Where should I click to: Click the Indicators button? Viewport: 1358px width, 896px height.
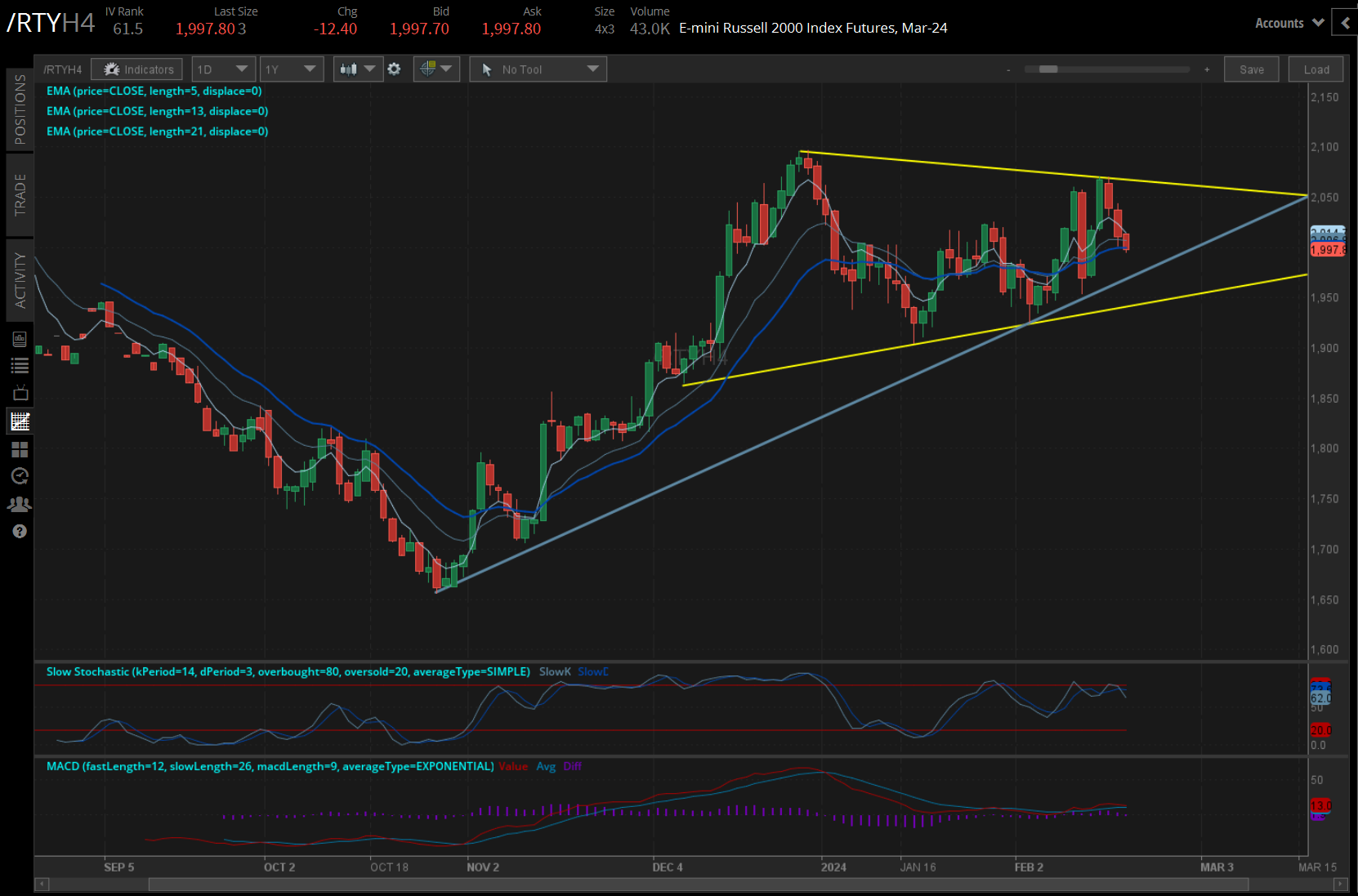click(137, 69)
